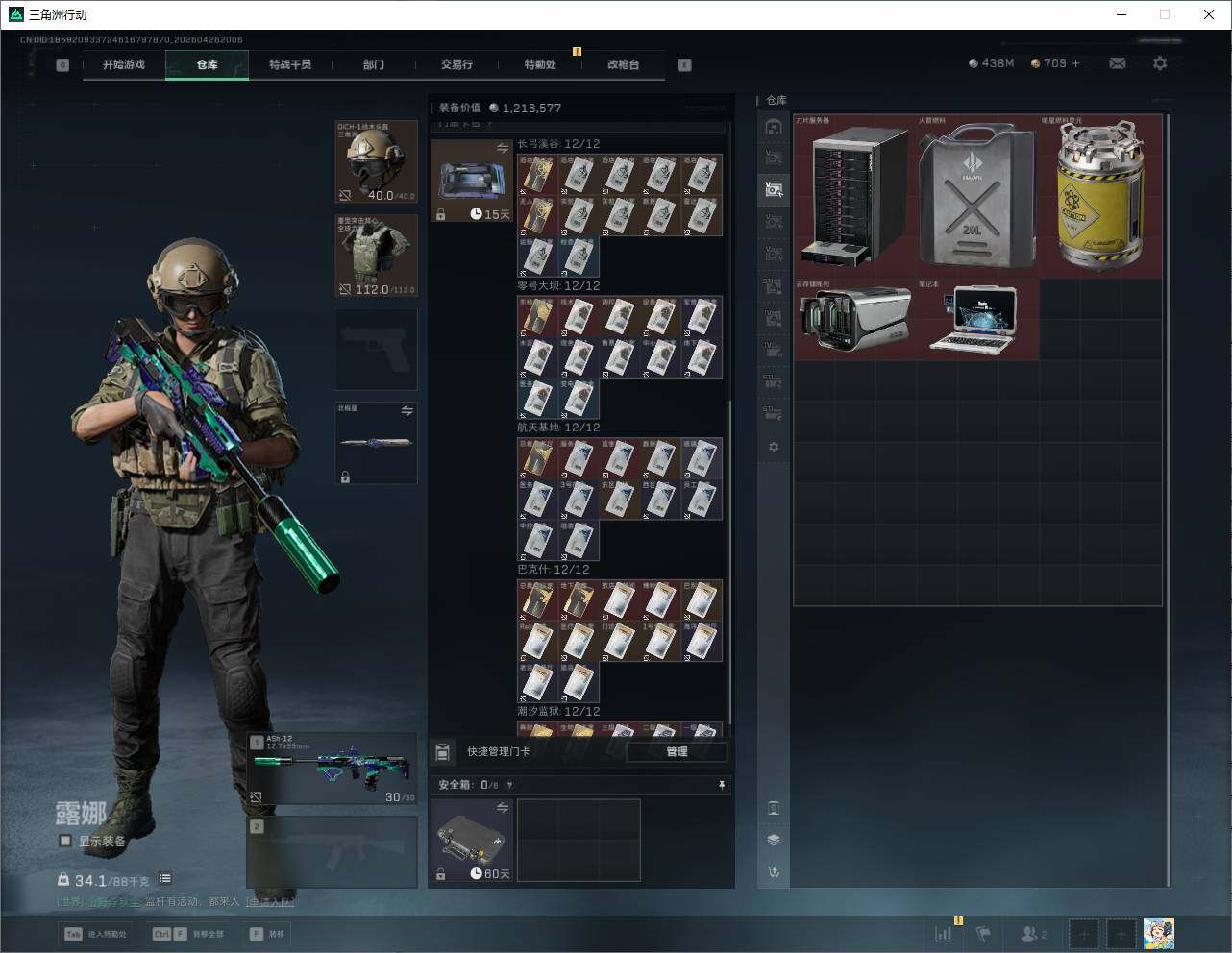Click the Ctrl F 转移全部 button
1232x953 pixels.
(188, 934)
